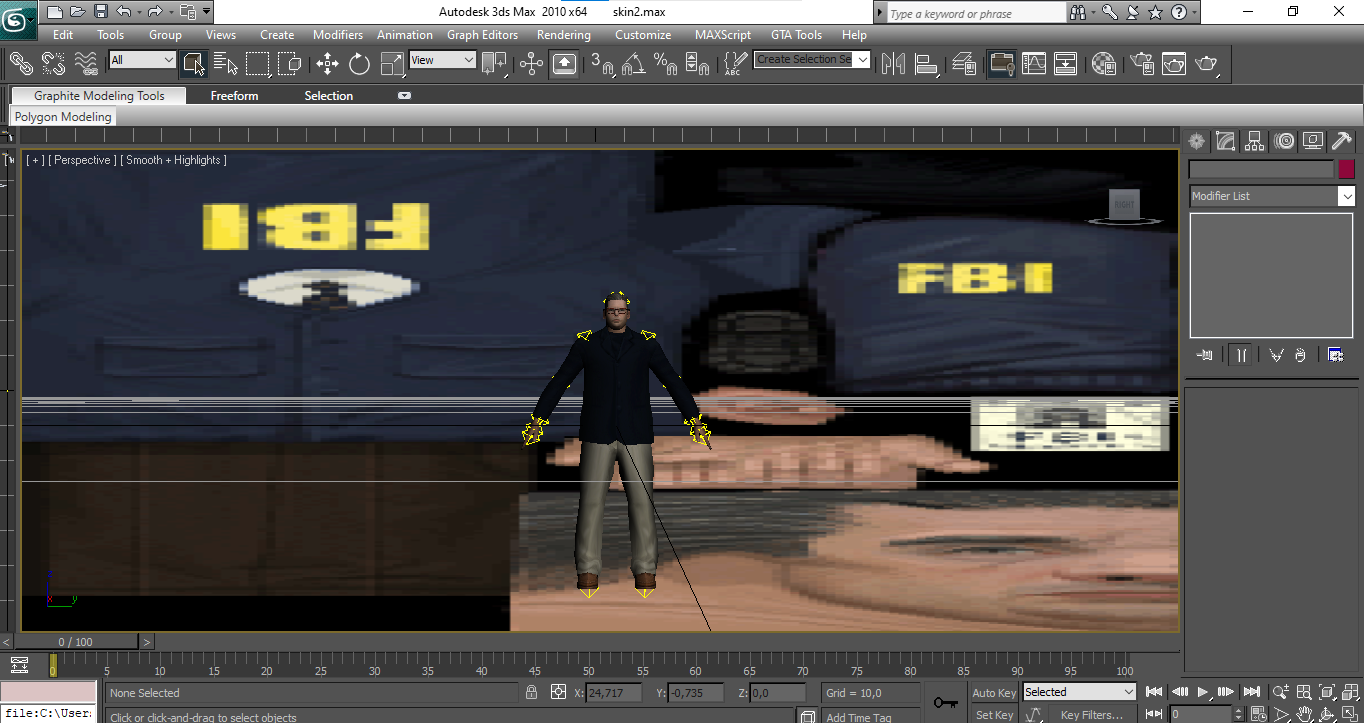Toggle the Window/Crossing selection mode
This screenshot has height=723, width=1364.
[x=290, y=63]
